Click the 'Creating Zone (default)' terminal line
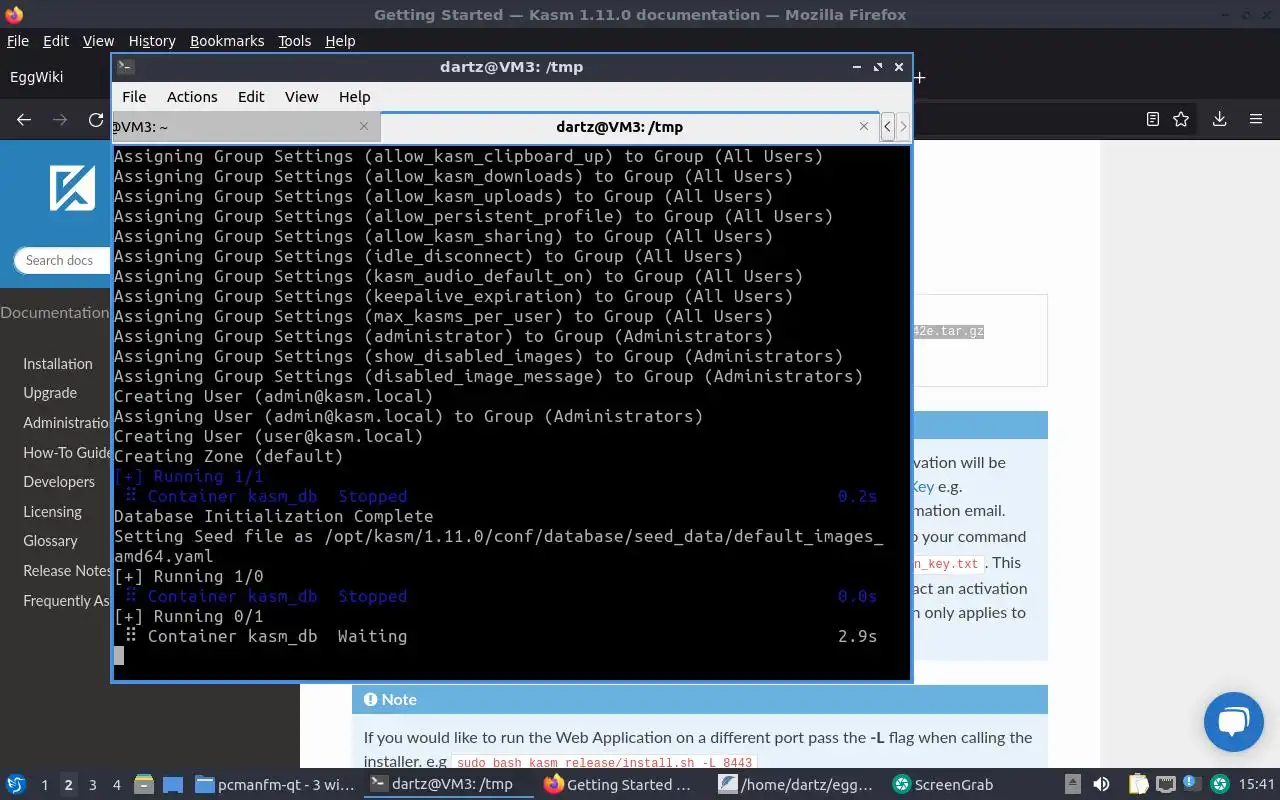Viewport: 1280px width, 800px height. (x=228, y=456)
